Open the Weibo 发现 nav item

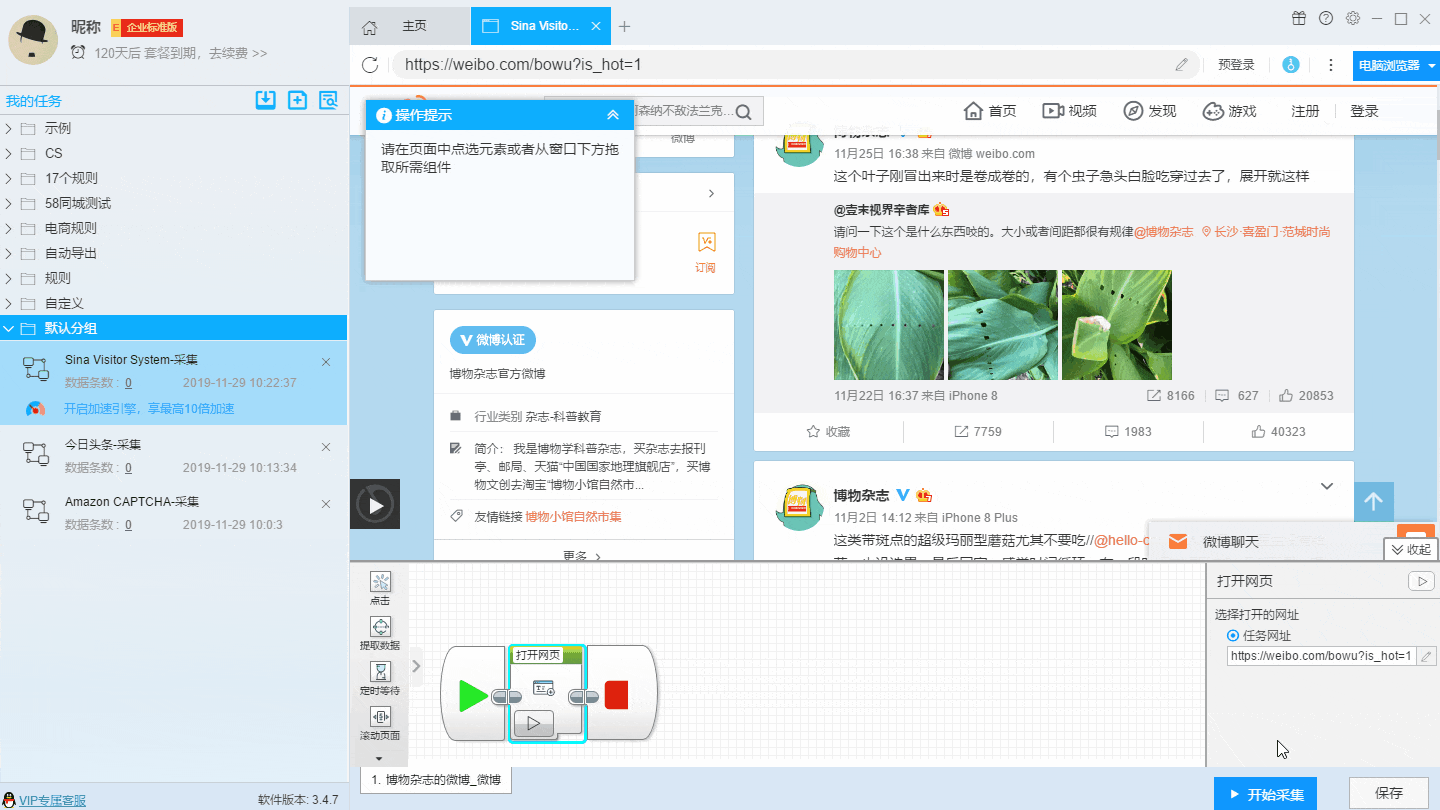pos(1150,111)
